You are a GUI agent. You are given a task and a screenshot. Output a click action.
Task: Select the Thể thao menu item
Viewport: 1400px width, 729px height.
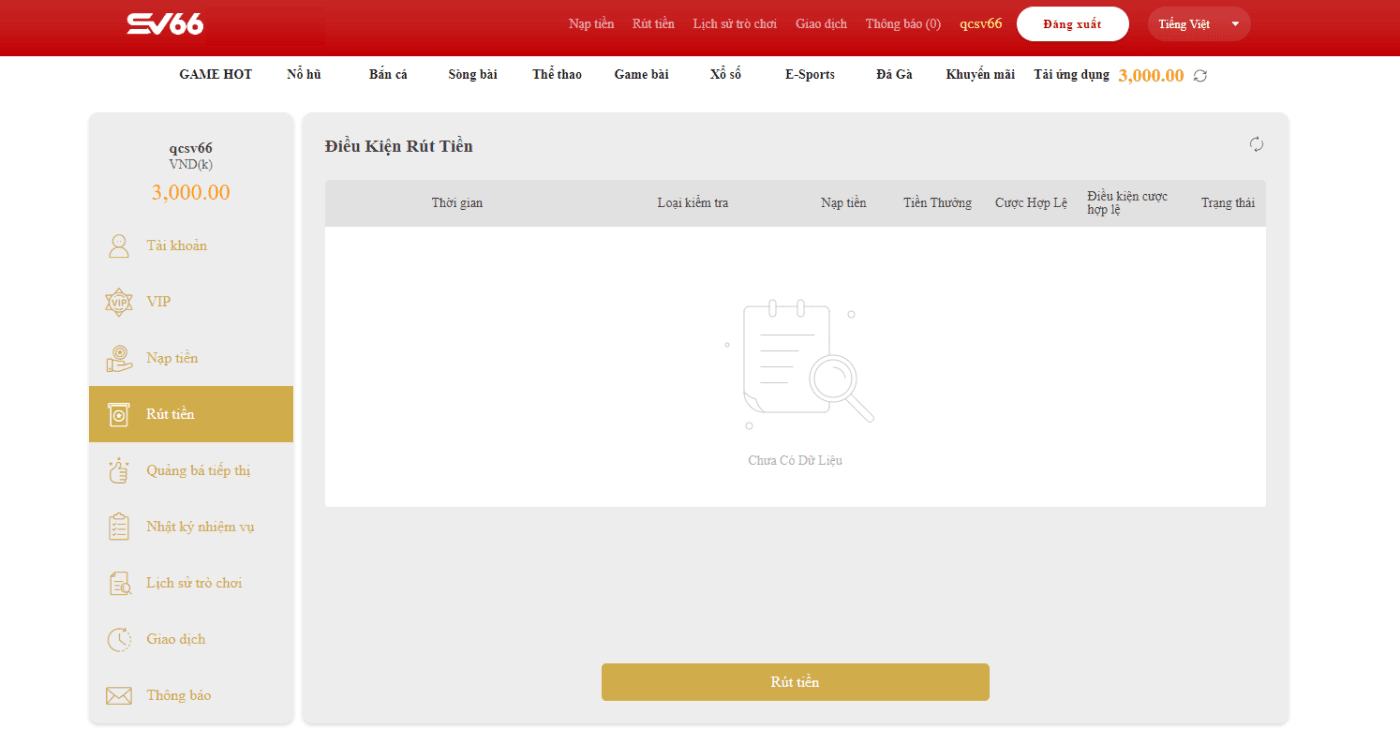click(x=557, y=75)
